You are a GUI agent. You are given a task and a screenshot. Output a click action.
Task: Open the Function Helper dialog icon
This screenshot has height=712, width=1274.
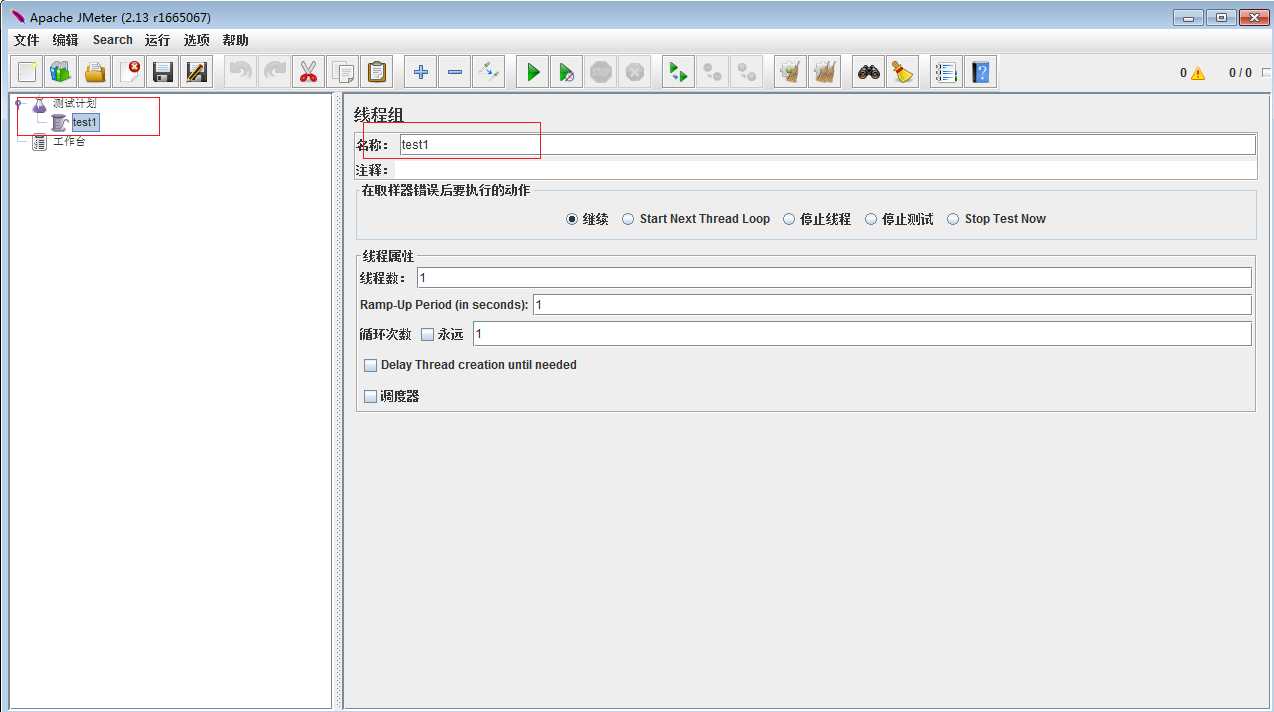click(947, 72)
